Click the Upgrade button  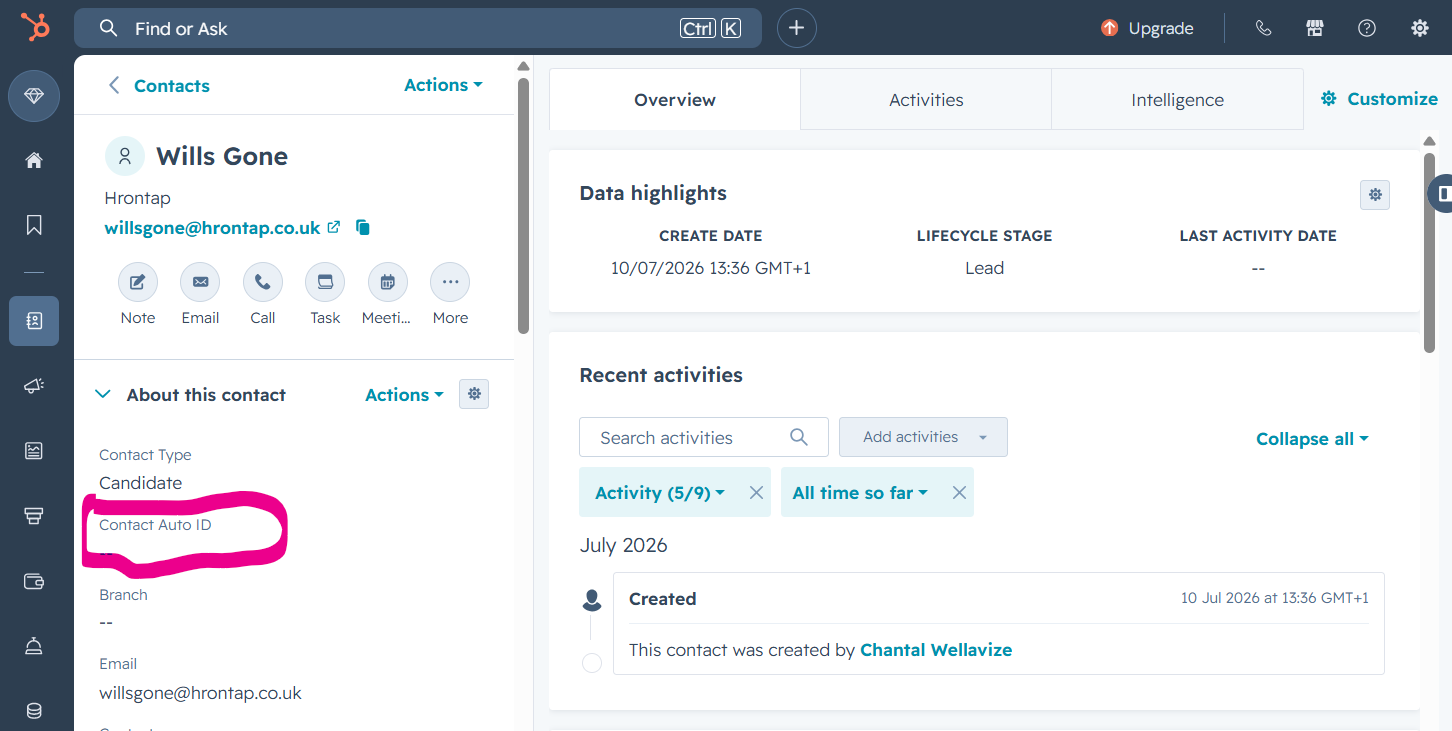tap(1147, 28)
